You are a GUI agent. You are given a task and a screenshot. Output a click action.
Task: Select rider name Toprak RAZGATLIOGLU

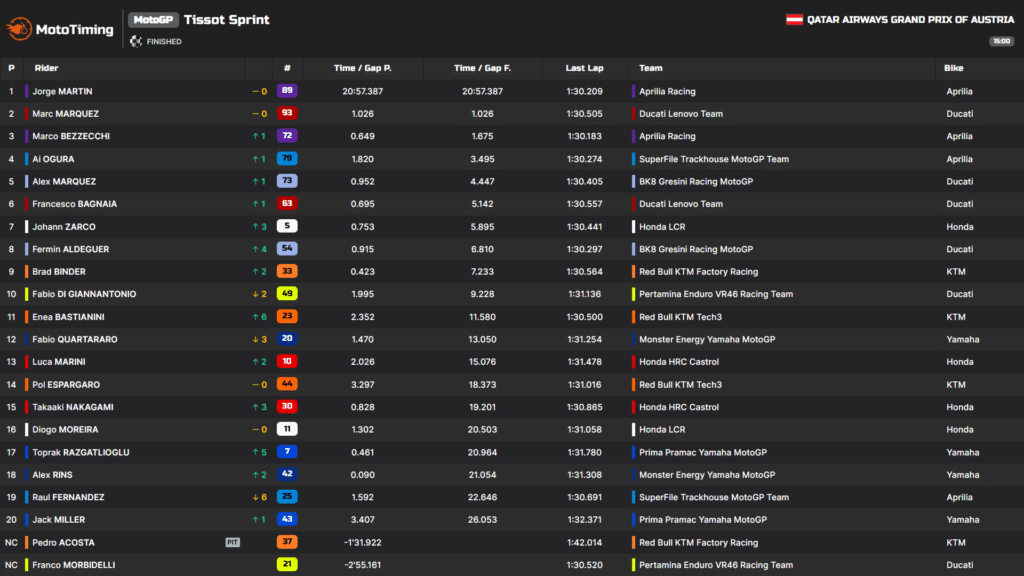80,452
